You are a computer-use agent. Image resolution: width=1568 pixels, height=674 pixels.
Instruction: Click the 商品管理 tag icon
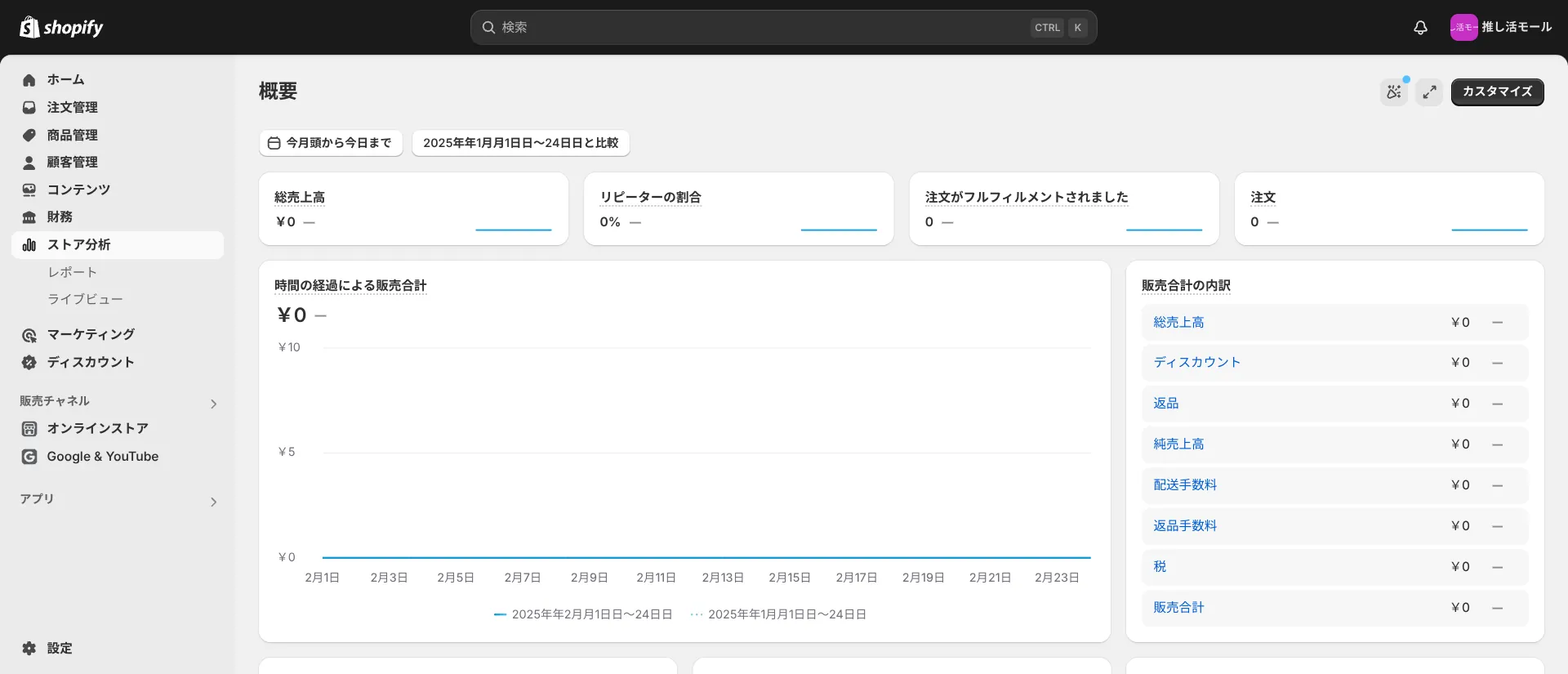pos(29,136)
